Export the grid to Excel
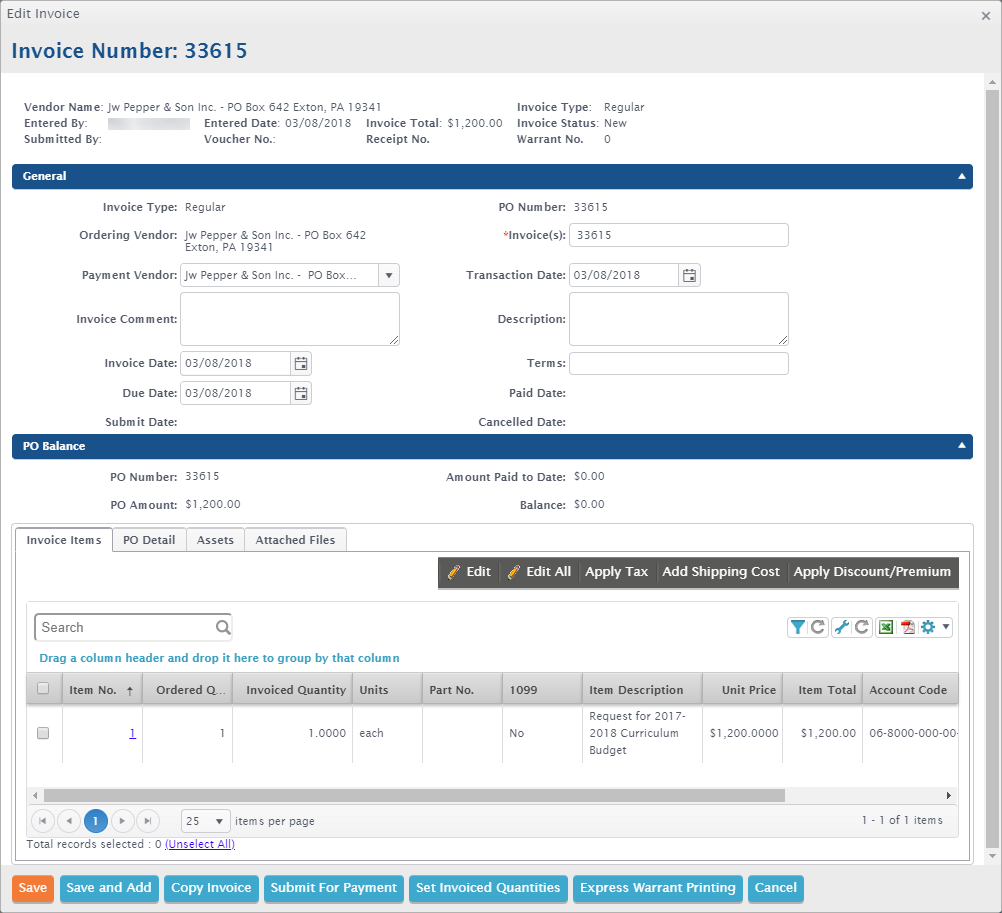 point(886,627)
